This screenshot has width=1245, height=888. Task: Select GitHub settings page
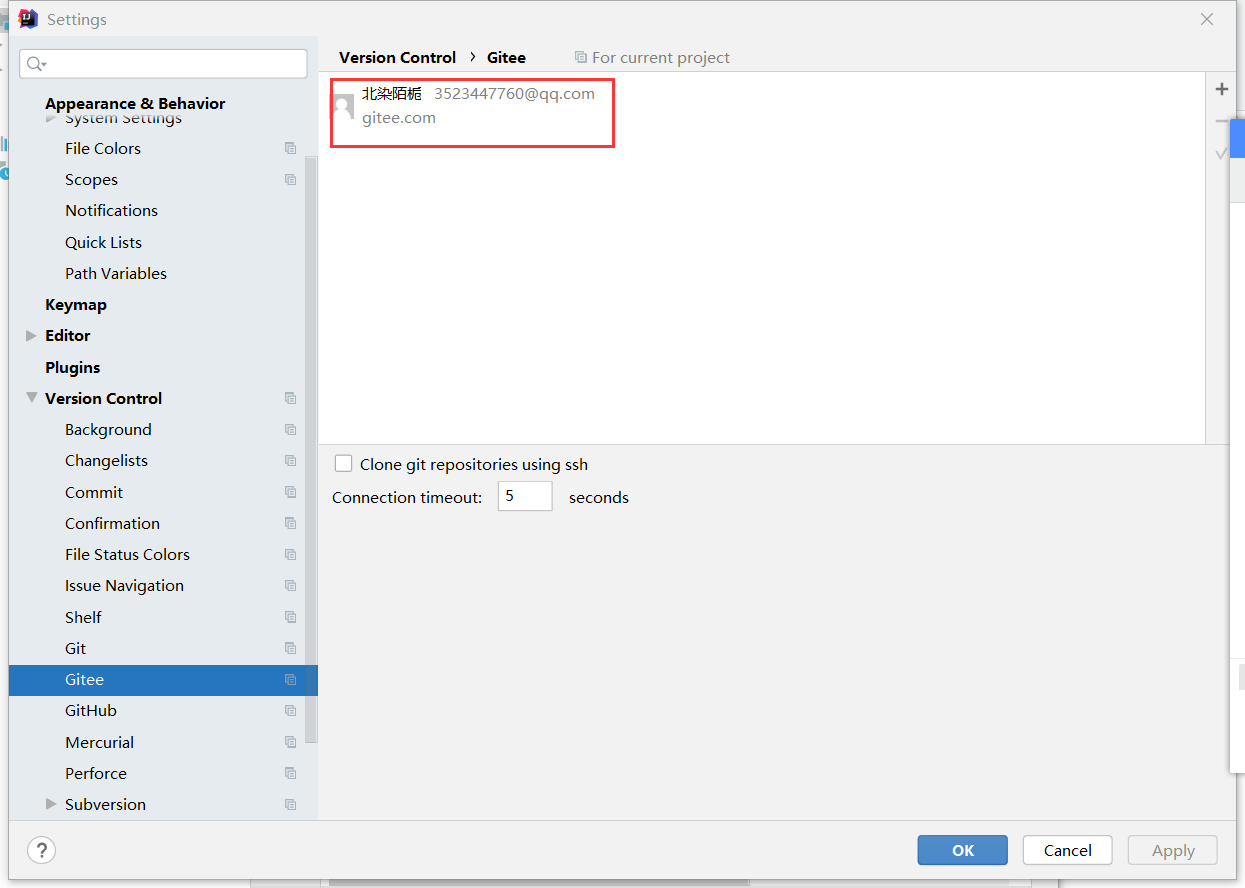(x=91, y=711)
